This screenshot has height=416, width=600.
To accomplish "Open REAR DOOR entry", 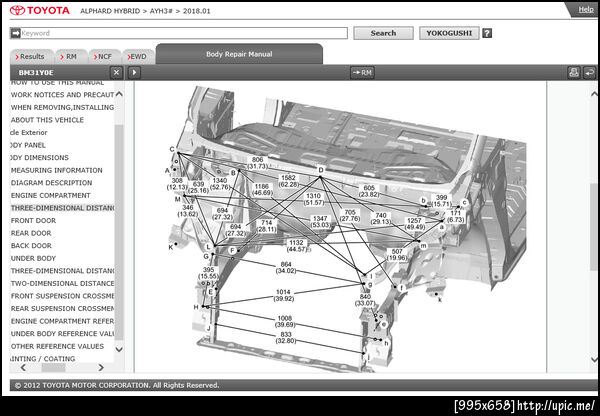I will [31, 233].
